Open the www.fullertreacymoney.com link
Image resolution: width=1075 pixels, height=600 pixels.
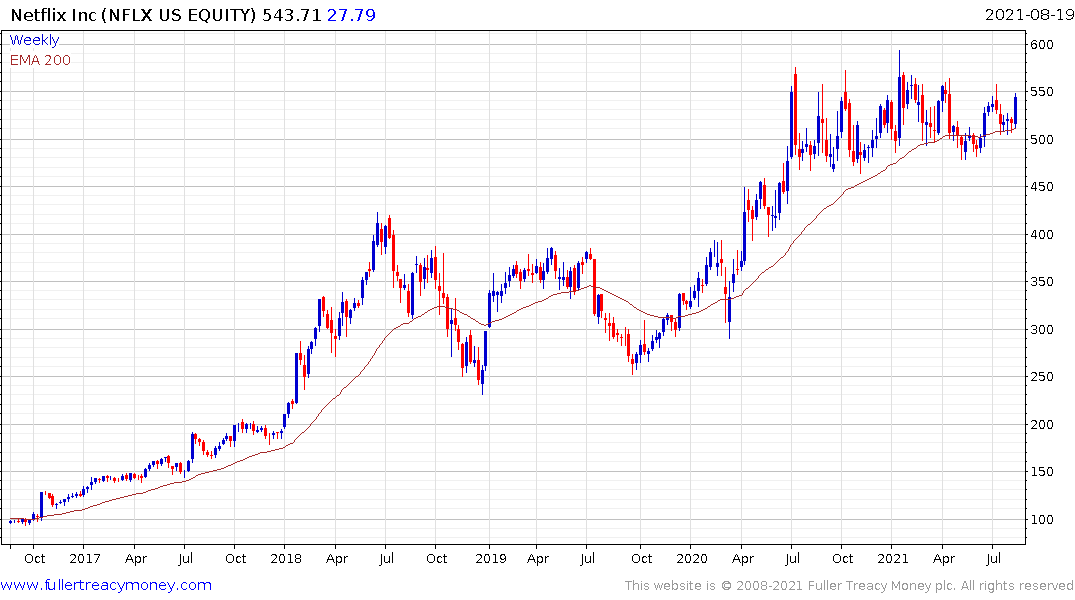click(106, 586)
